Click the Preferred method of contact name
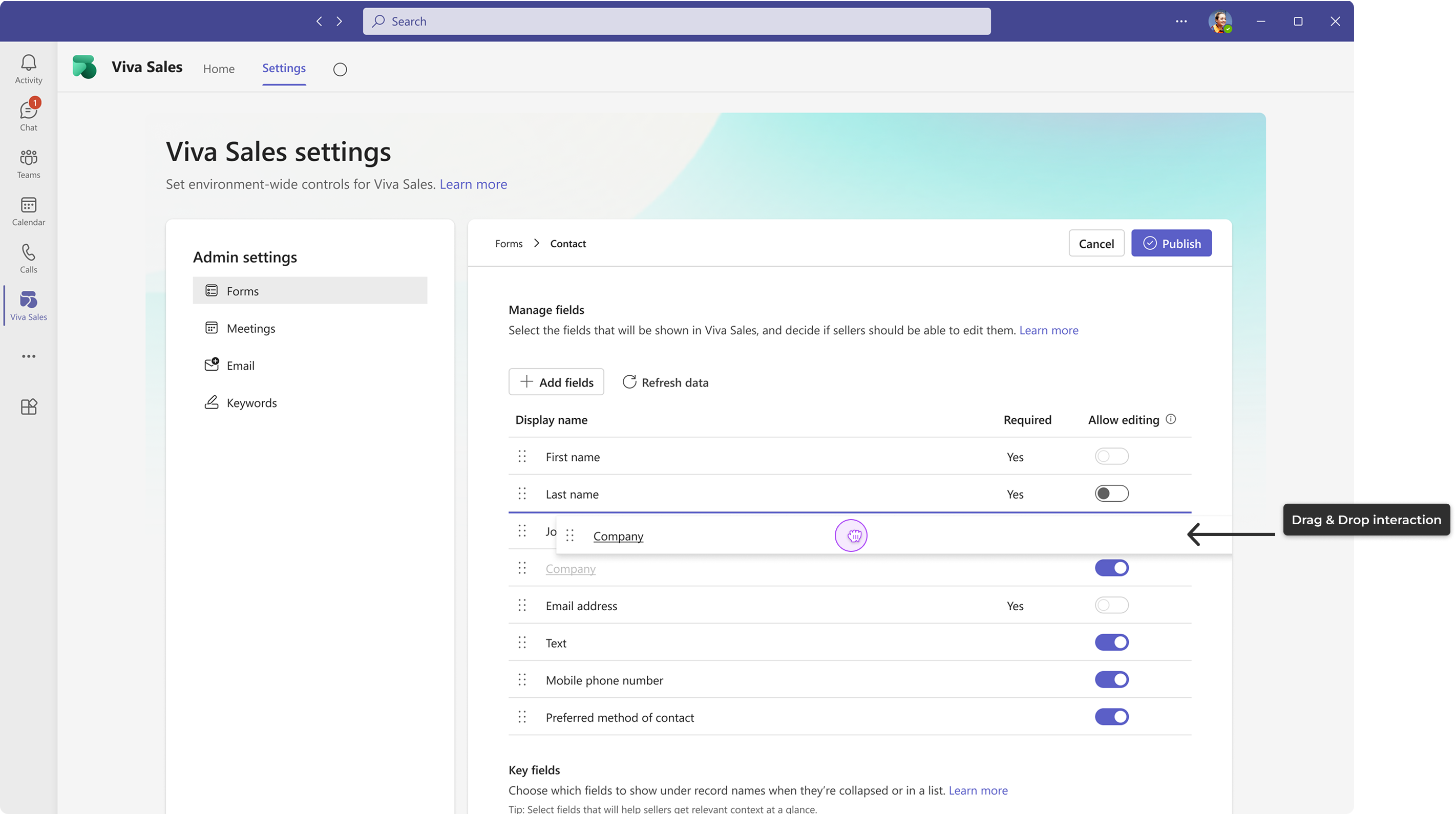The height and width of the screenshot is (814, 1456). (x=620, y=718)
